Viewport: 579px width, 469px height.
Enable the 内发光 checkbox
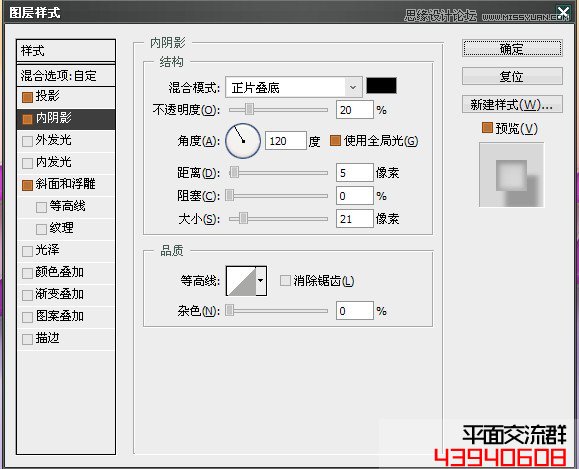[27, 163]
